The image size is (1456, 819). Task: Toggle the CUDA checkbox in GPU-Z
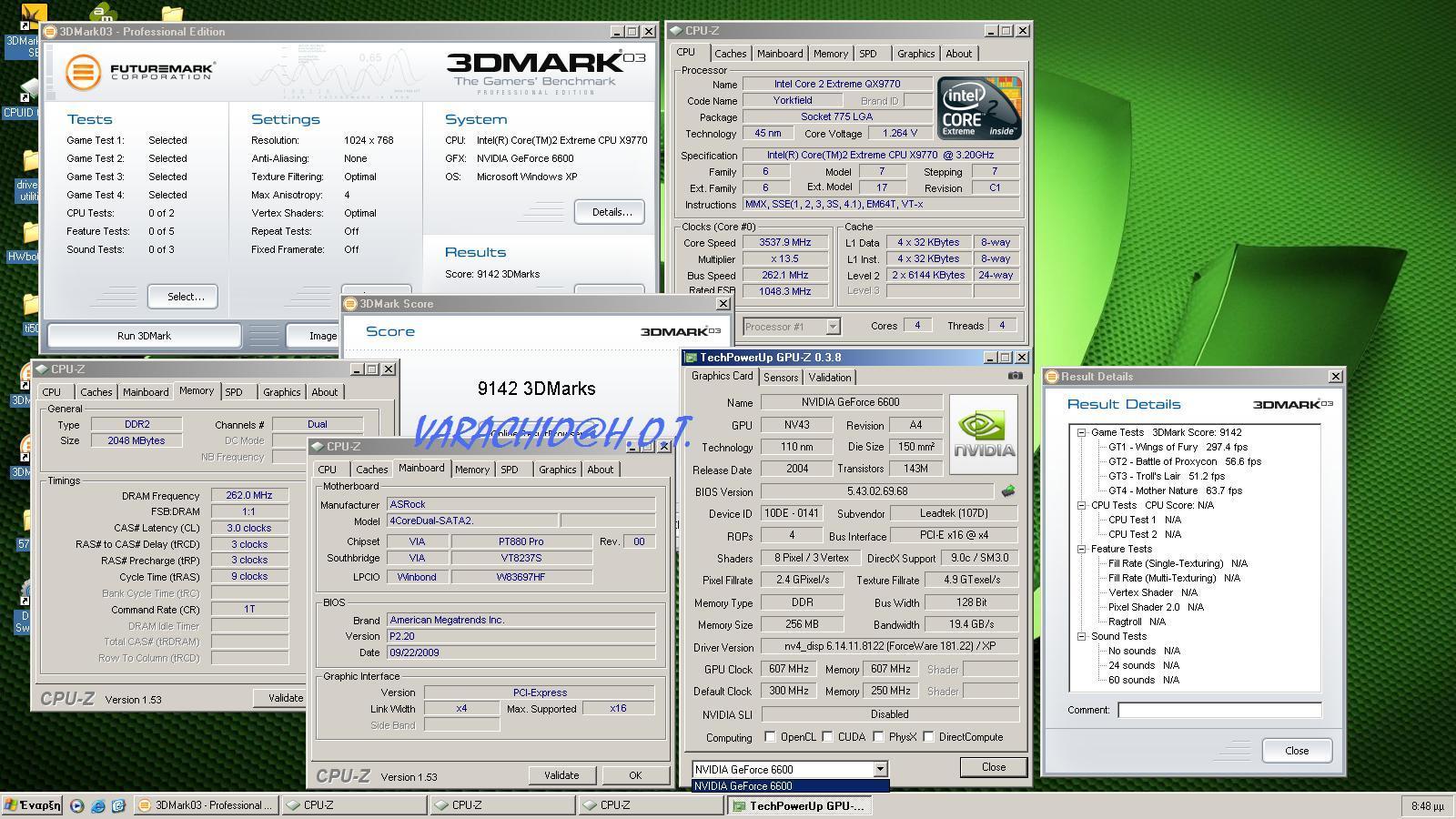tap(827, 737)
